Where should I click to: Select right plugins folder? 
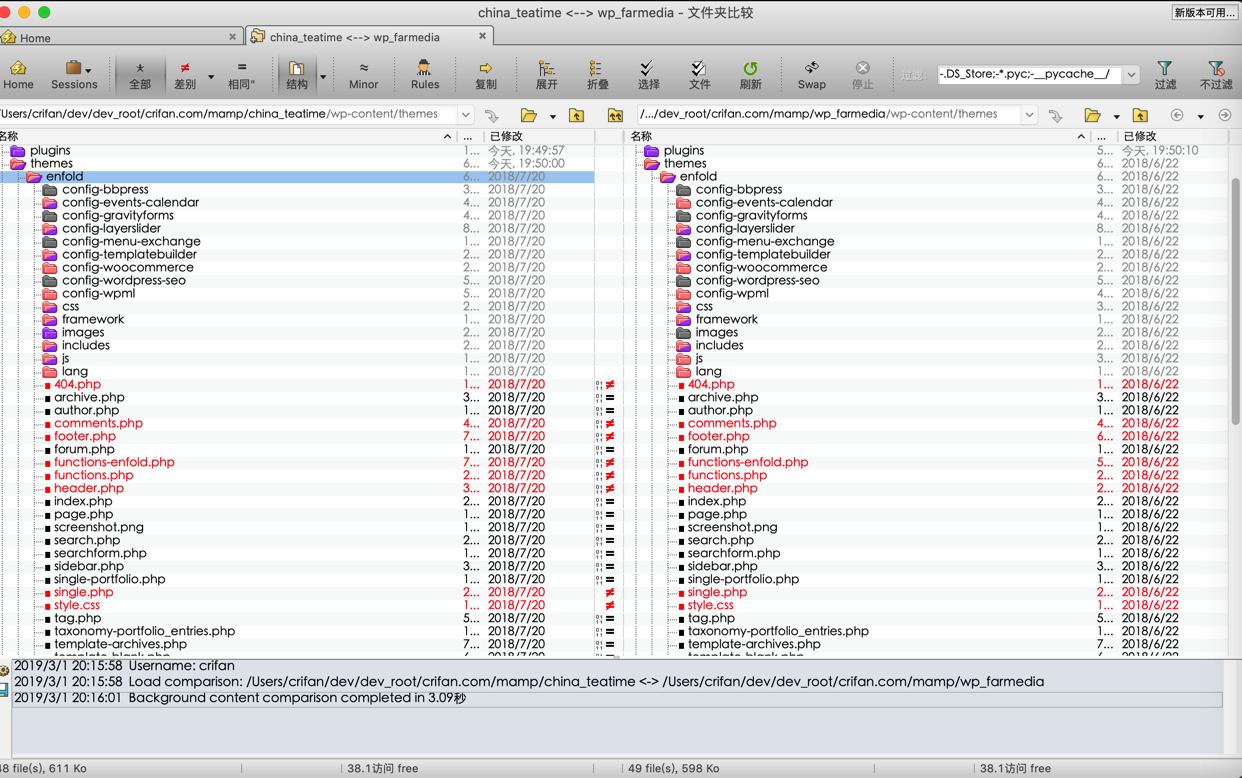[x=683, y=150]
